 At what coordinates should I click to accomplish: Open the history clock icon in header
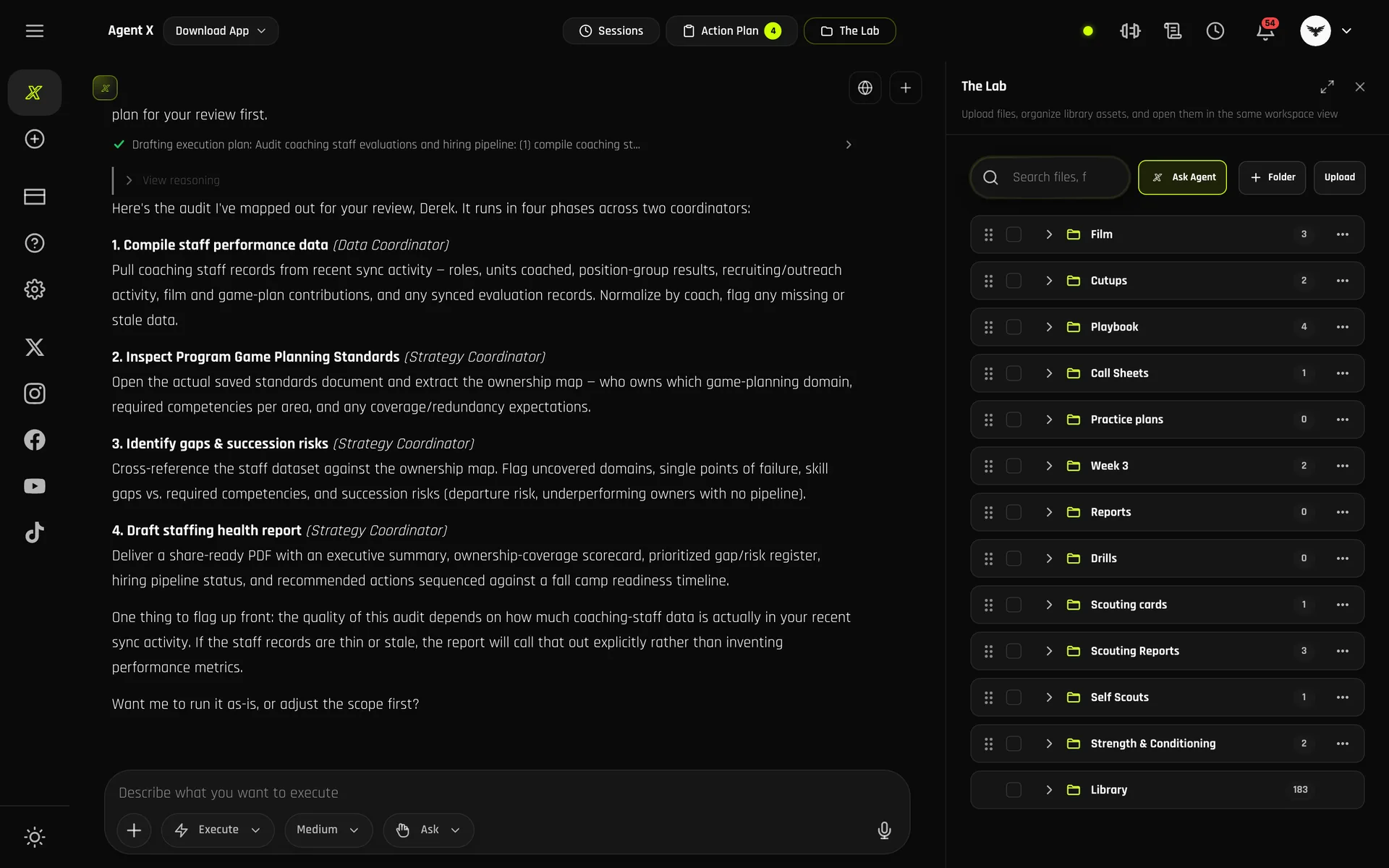click(x=1215, y=31)
